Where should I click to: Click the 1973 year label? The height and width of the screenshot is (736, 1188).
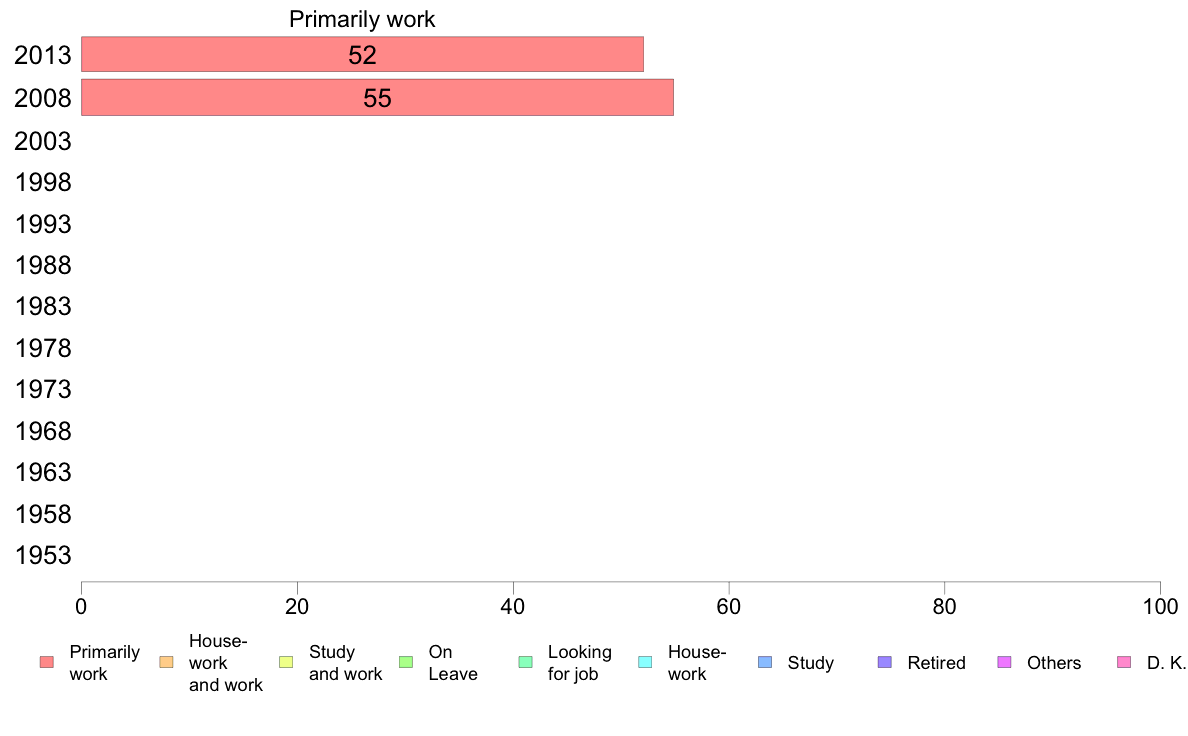43,390
